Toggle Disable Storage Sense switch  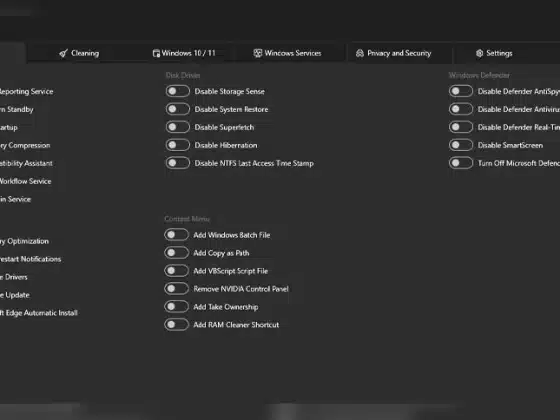[178, 91]
